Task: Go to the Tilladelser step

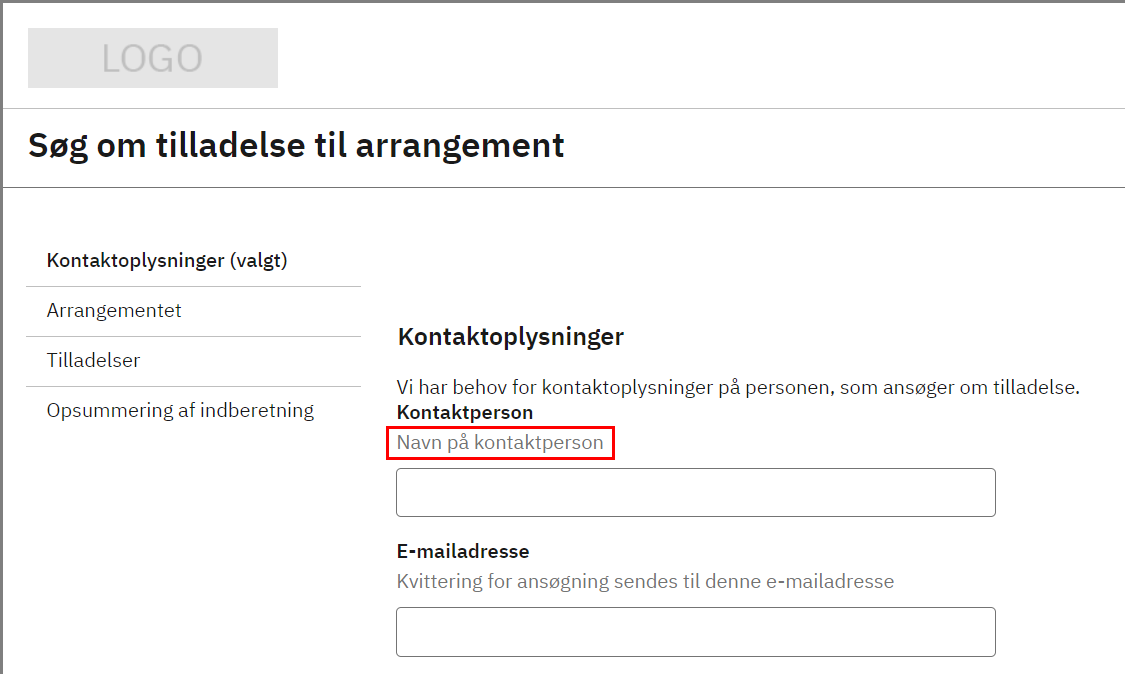Action: point(93,361)
